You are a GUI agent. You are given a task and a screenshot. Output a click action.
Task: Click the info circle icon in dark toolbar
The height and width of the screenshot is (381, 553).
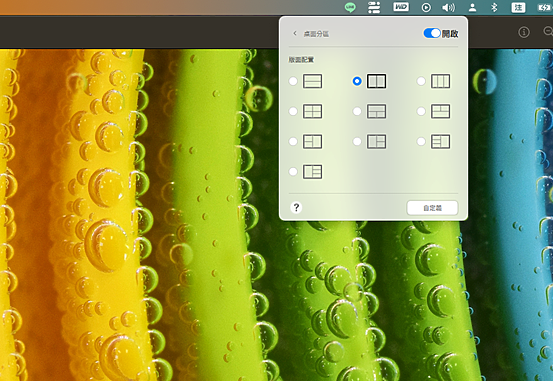click(524, 32)
